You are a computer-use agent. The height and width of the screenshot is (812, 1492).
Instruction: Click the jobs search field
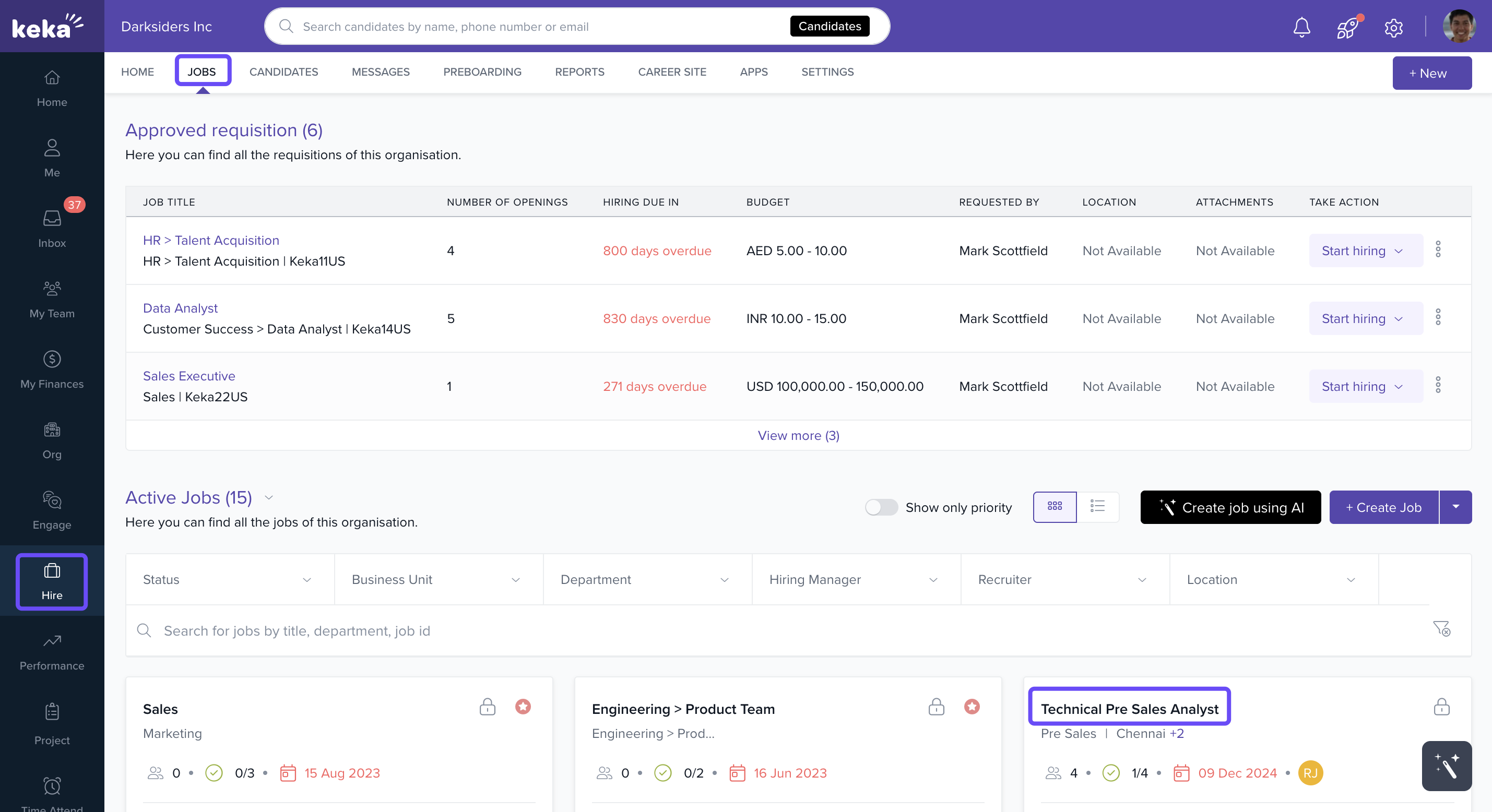(x=753, y=630)
